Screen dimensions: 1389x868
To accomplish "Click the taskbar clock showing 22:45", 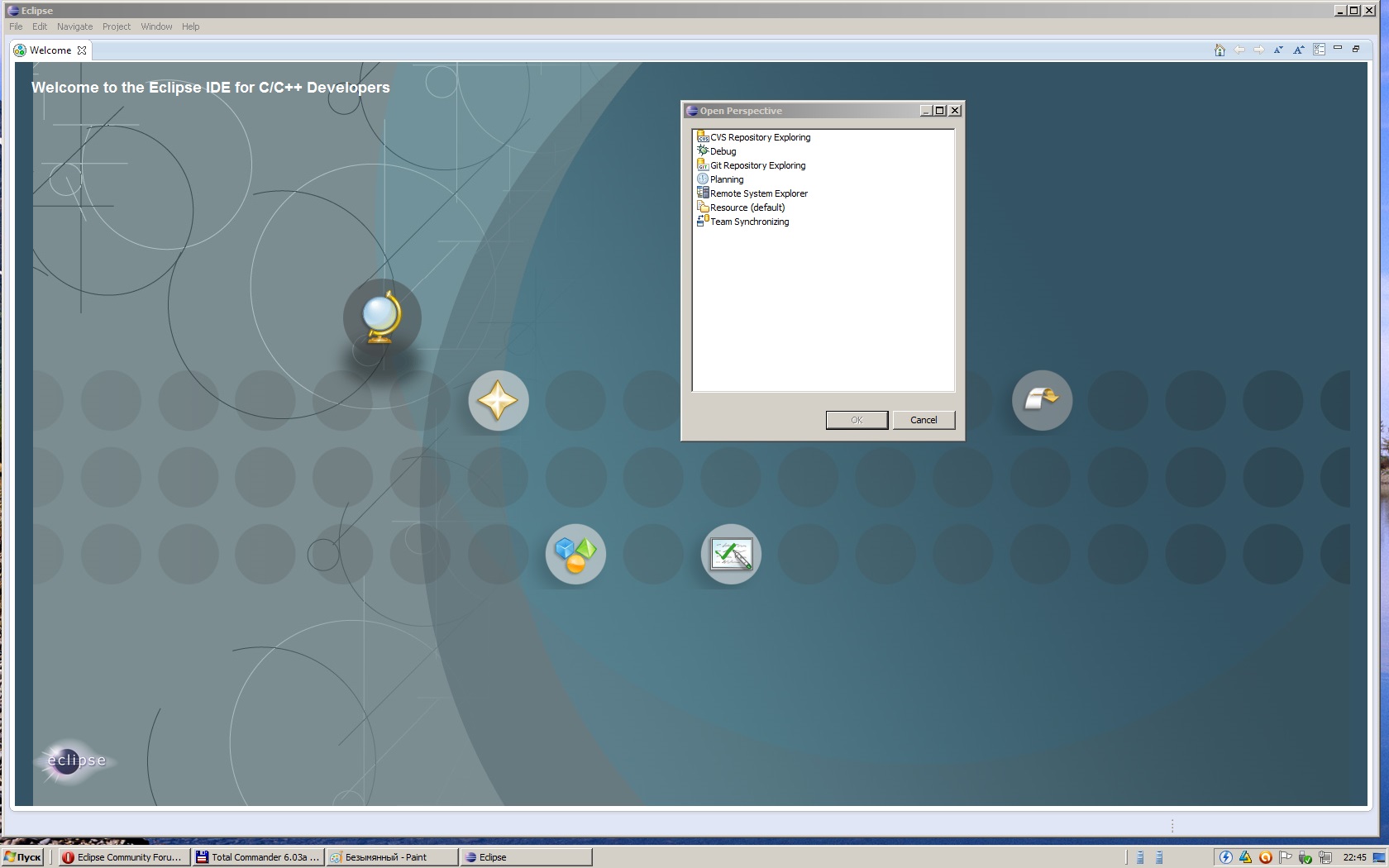I will tap(1354, 857).
